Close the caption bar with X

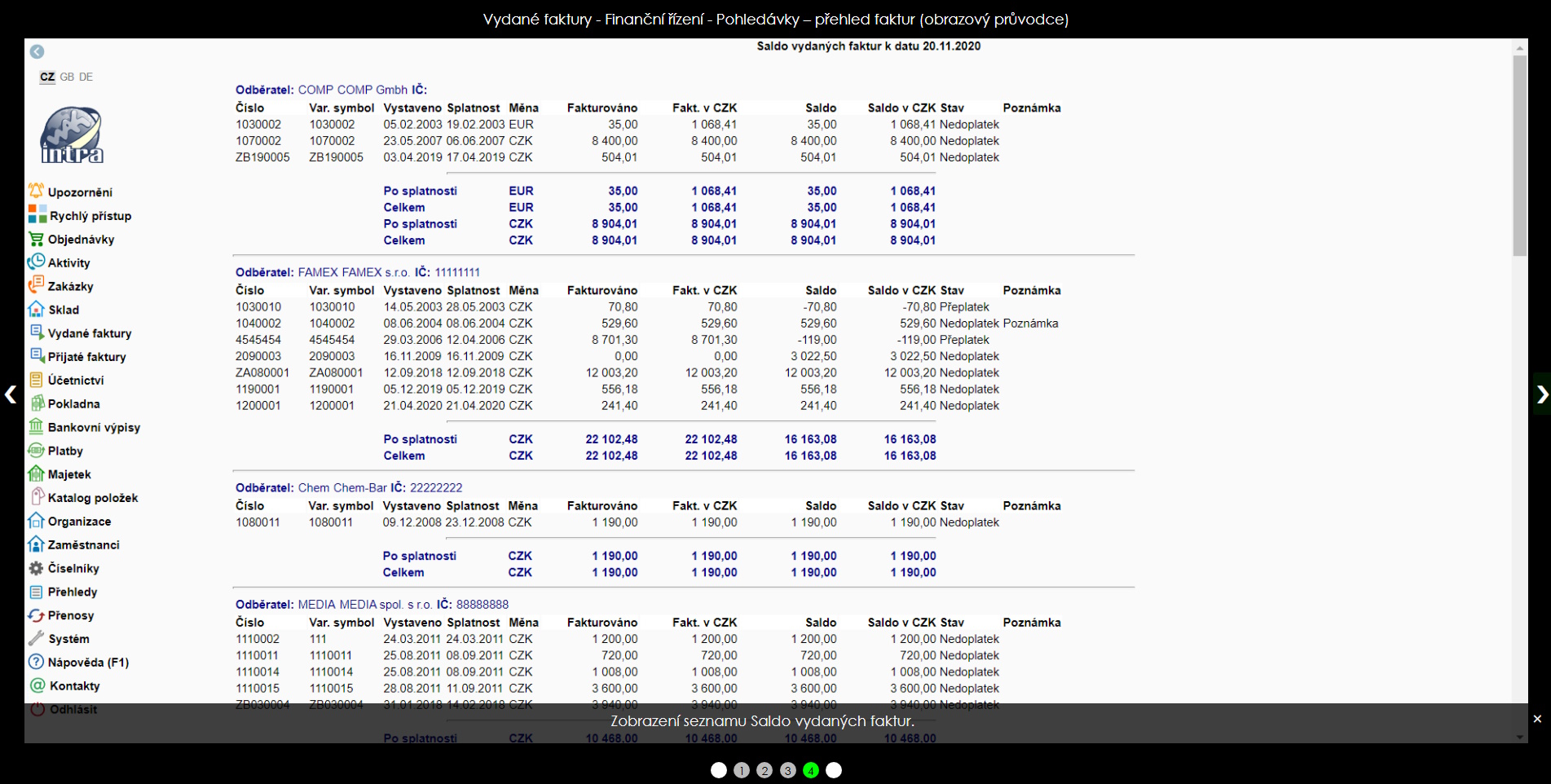click(1537, 719)
